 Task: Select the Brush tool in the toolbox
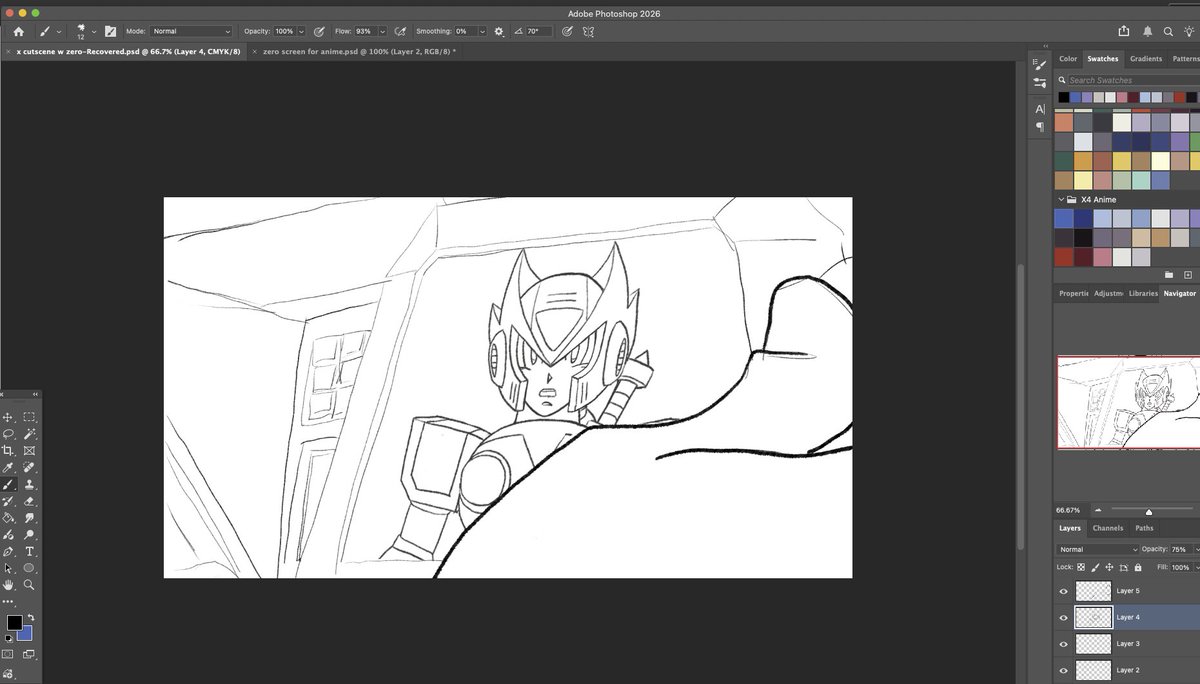(x=8, y=484)
